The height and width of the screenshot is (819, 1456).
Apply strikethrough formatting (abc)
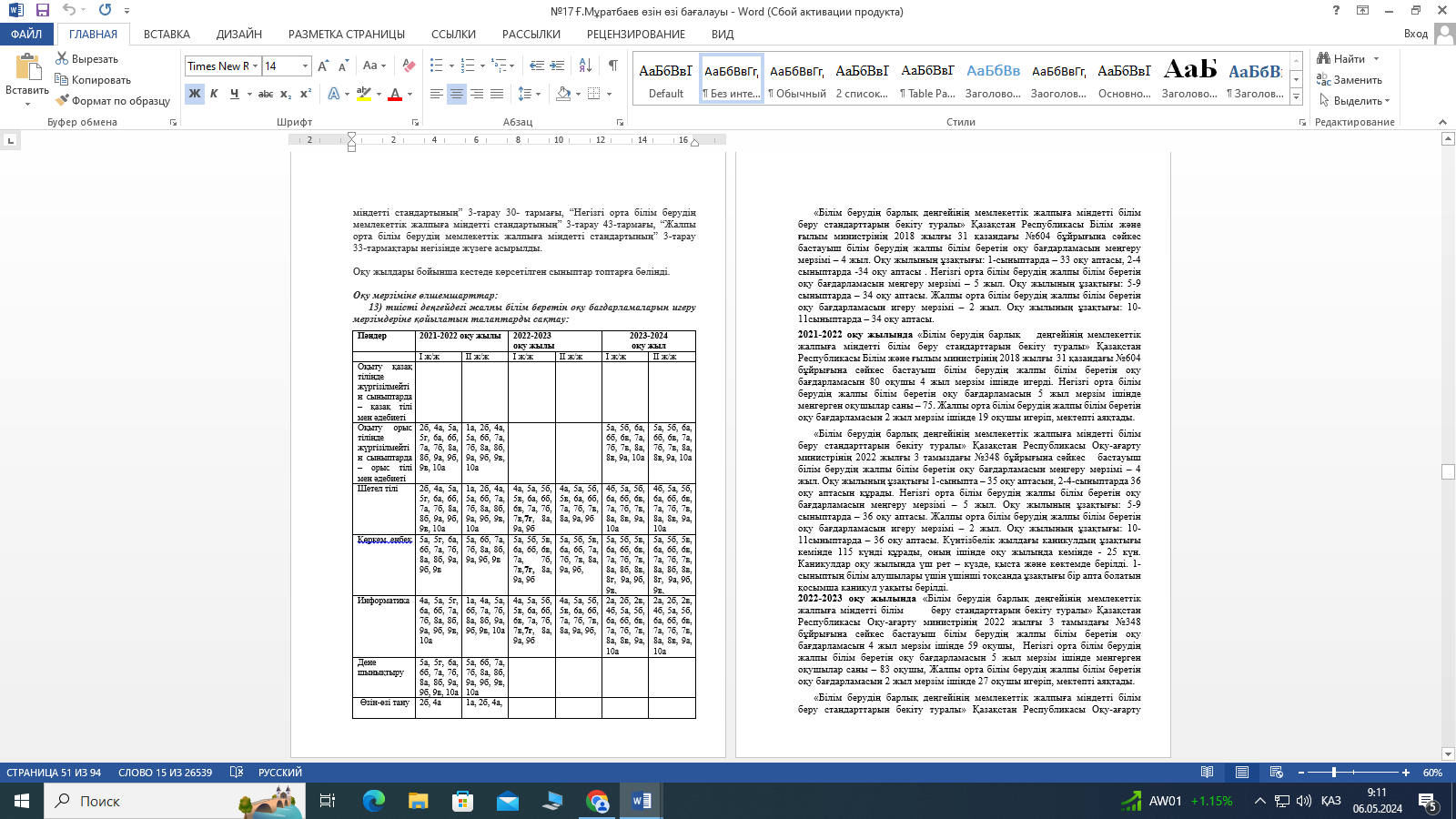[x=266, y=94]
